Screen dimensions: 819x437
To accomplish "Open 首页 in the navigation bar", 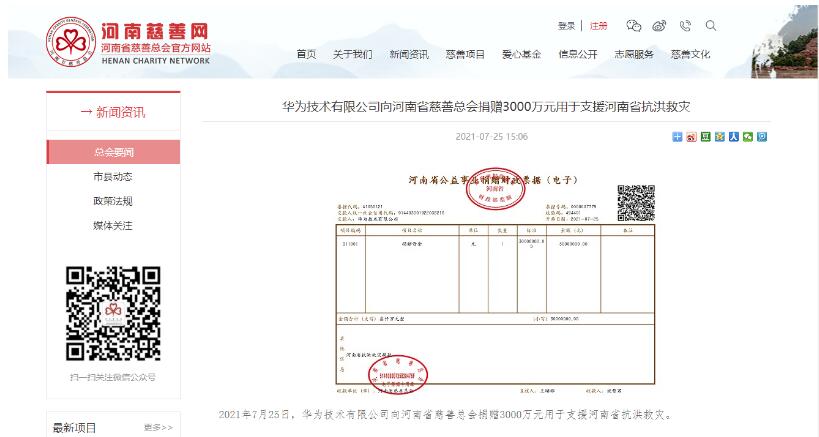I will click(306, 54).
